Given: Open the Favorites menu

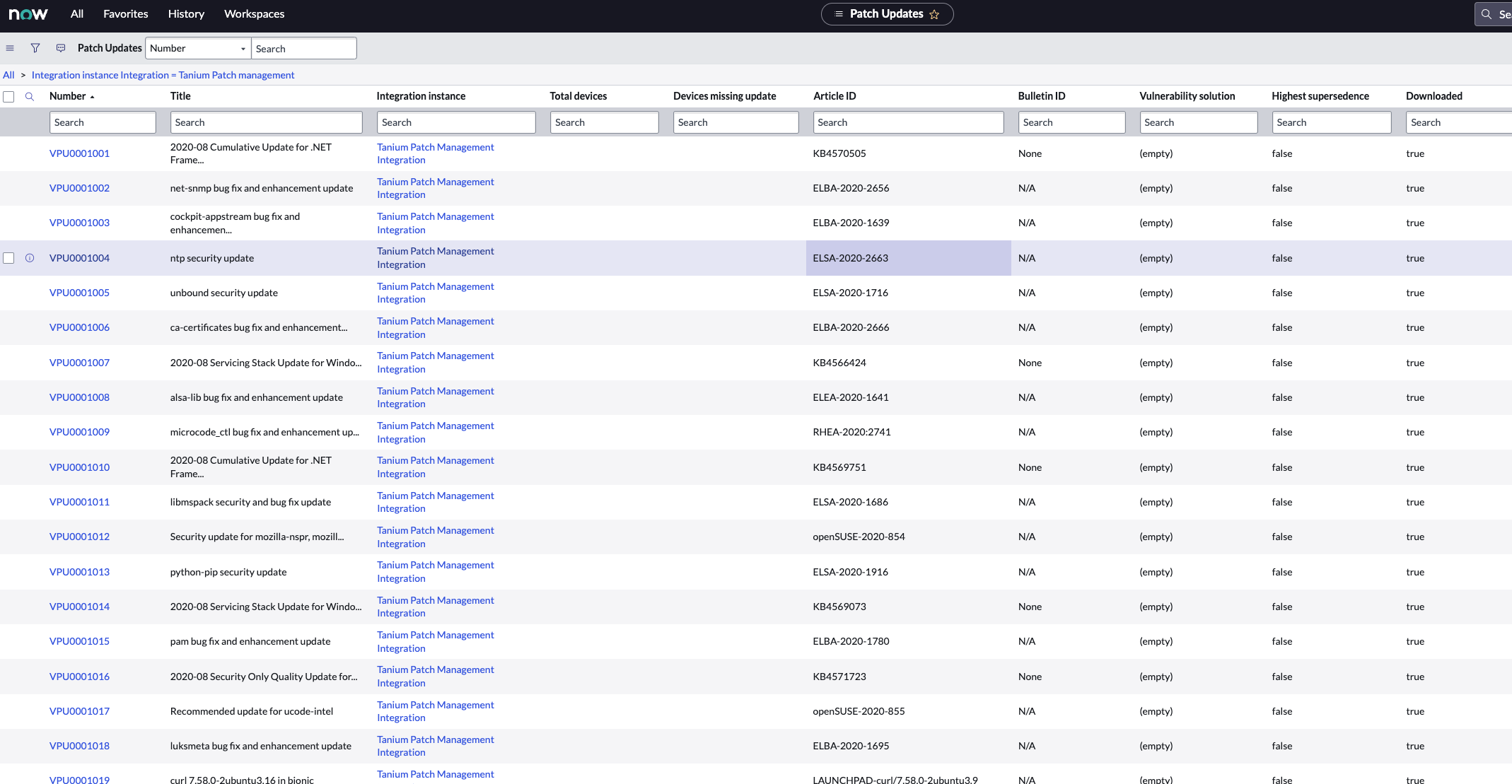Looking at the screenshot, I should (x=125, y=14).
